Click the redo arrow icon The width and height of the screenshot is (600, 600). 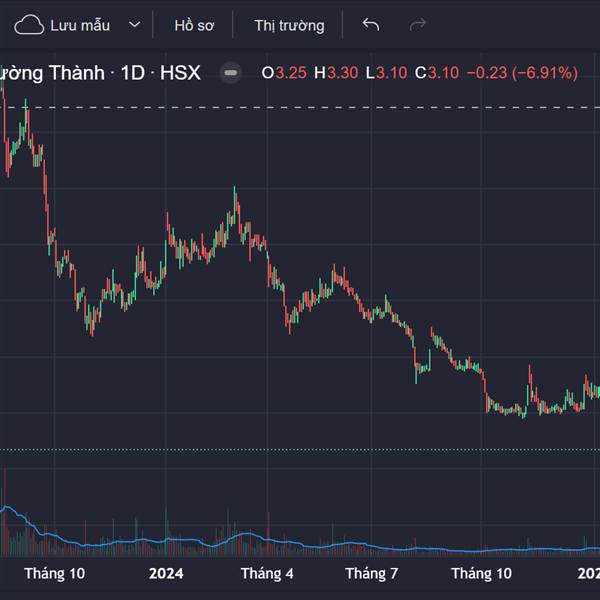pos(417,25)
